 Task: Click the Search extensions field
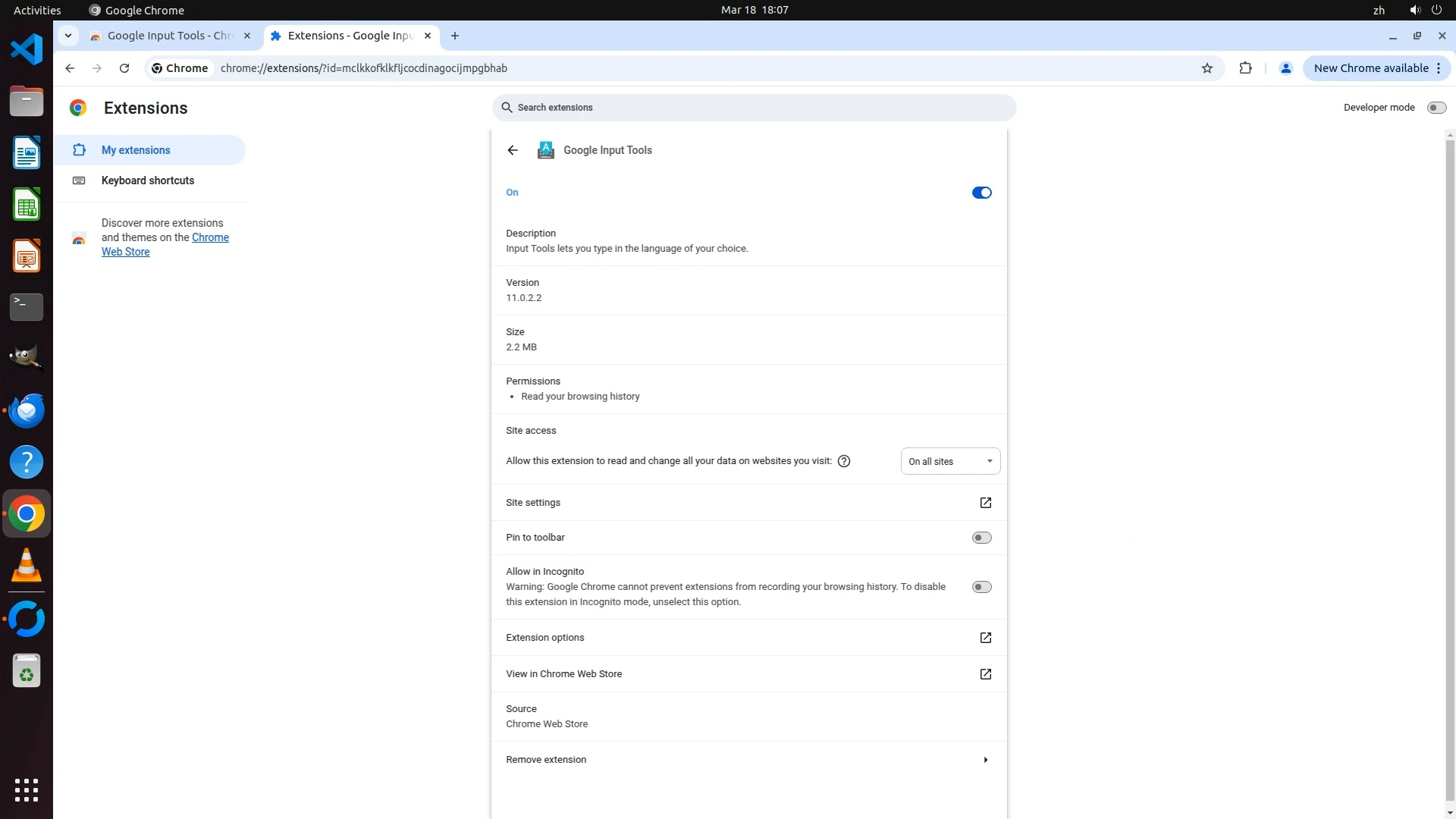pos(754,108)
